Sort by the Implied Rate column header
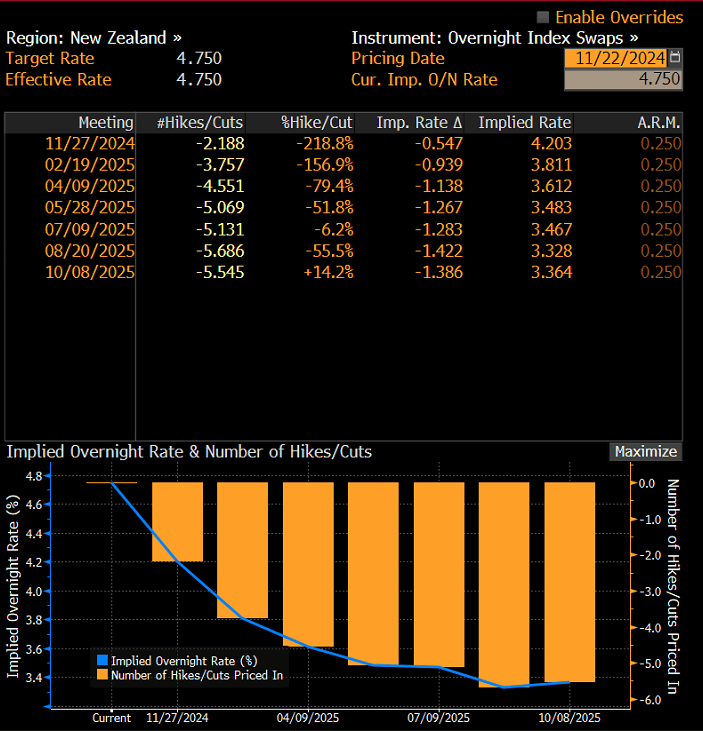 tap(519, 123)
